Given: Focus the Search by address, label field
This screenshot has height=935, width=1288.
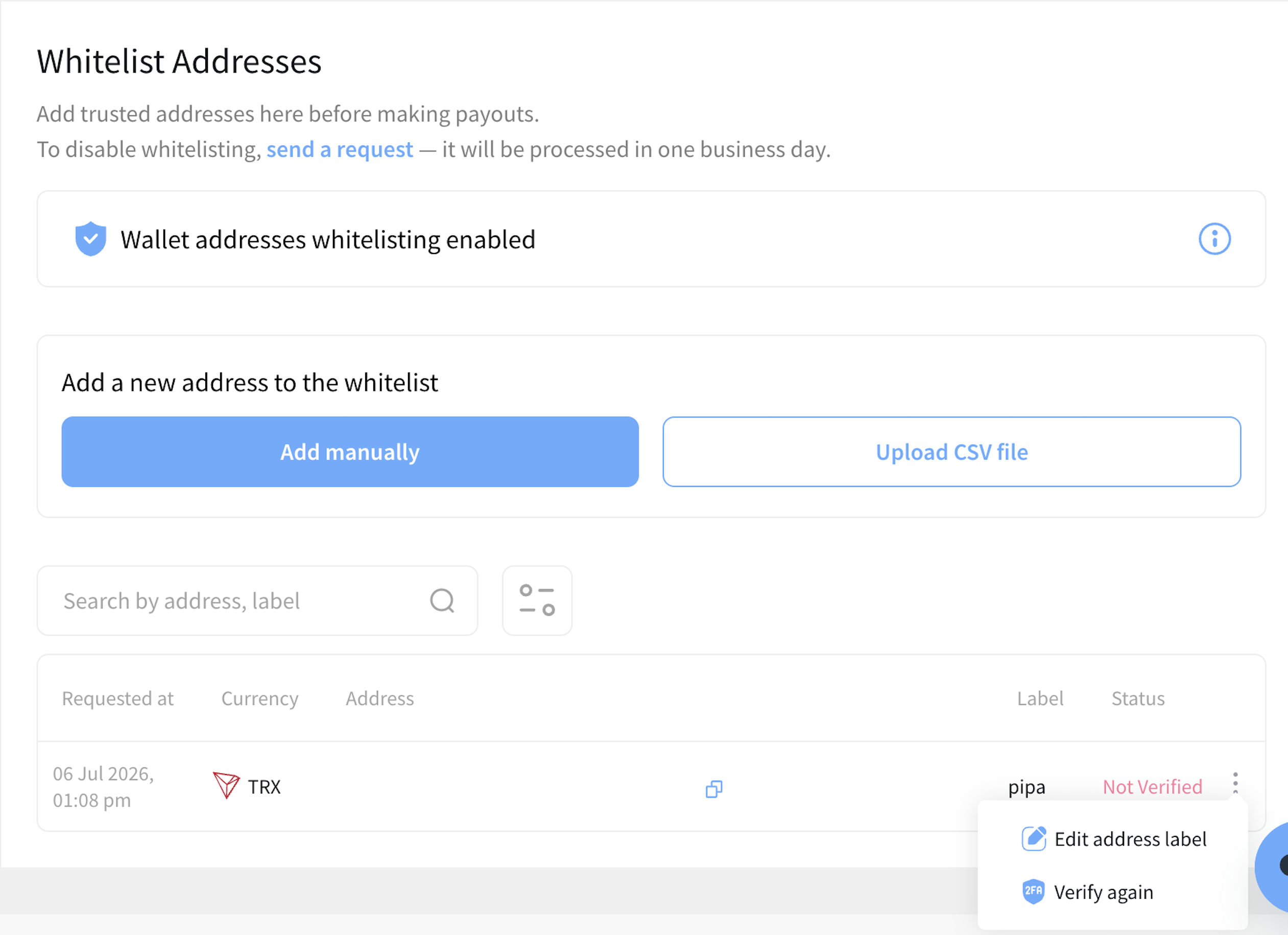Looking at the screenshot, I should click(257, 600).
